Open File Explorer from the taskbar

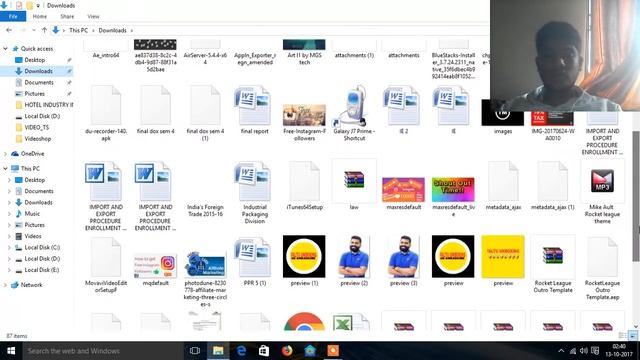218,351
